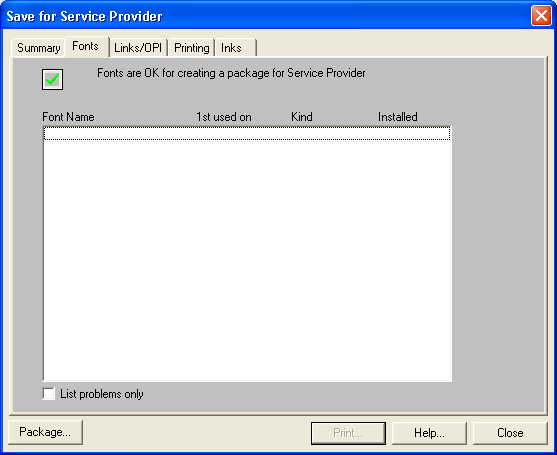Switch to the Summary tab
This screenshot has width=557, height=455.
click(38, 48)
